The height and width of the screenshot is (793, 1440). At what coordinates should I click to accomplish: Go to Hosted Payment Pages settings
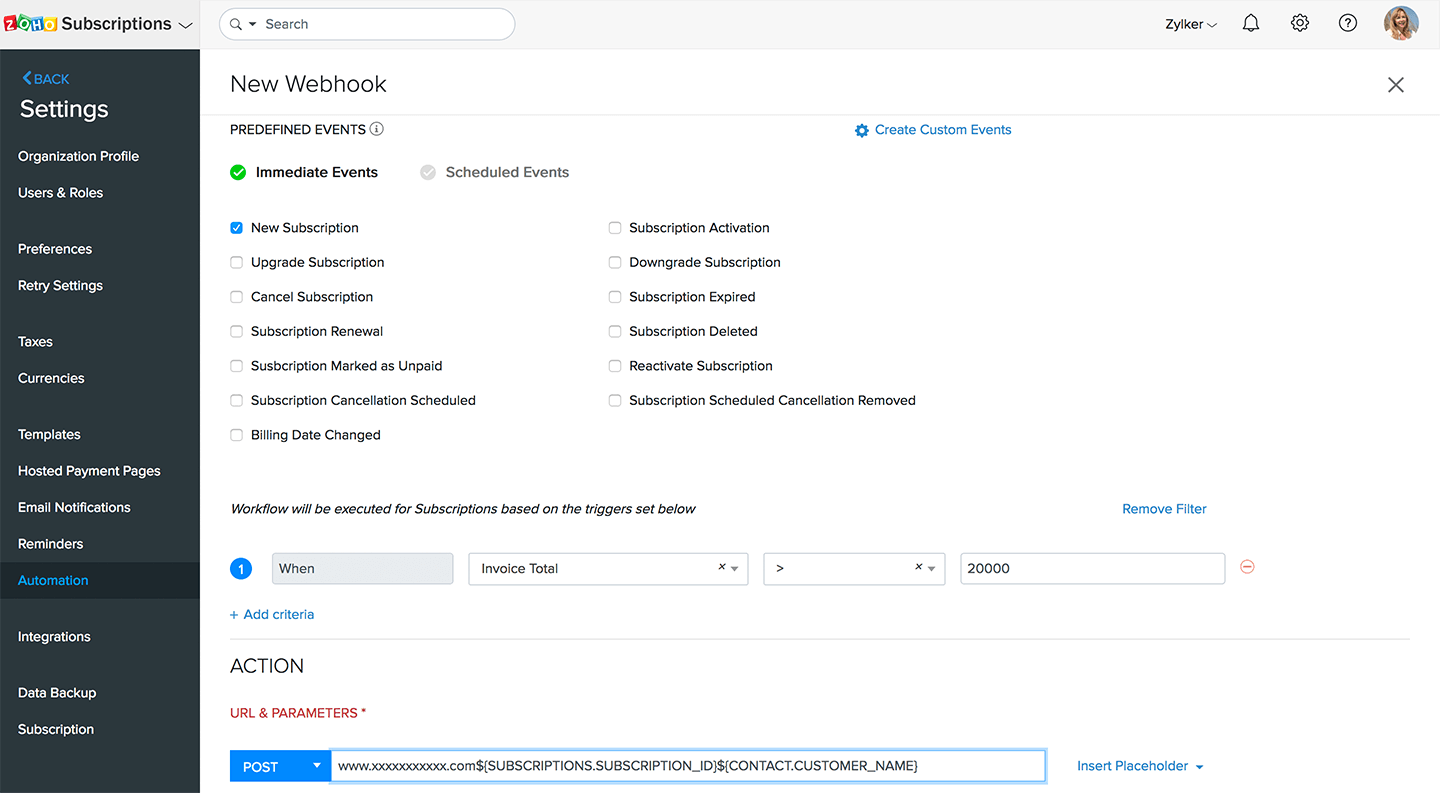89,471
